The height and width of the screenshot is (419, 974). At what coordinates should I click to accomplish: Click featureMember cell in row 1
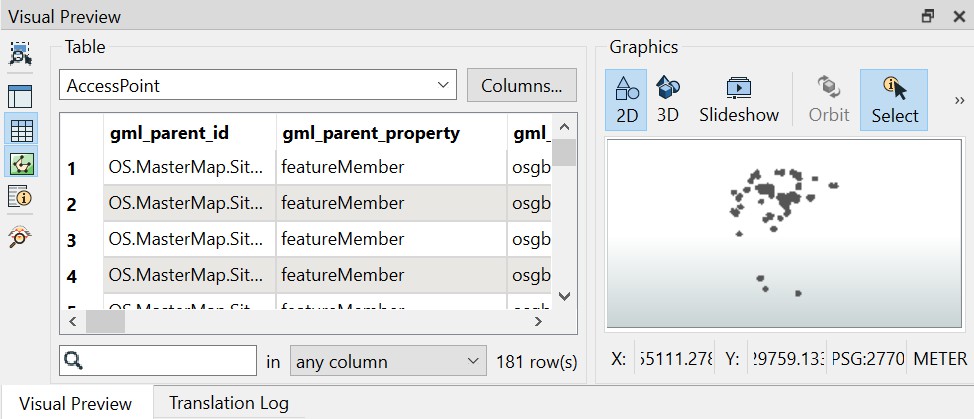click(391, 167)
